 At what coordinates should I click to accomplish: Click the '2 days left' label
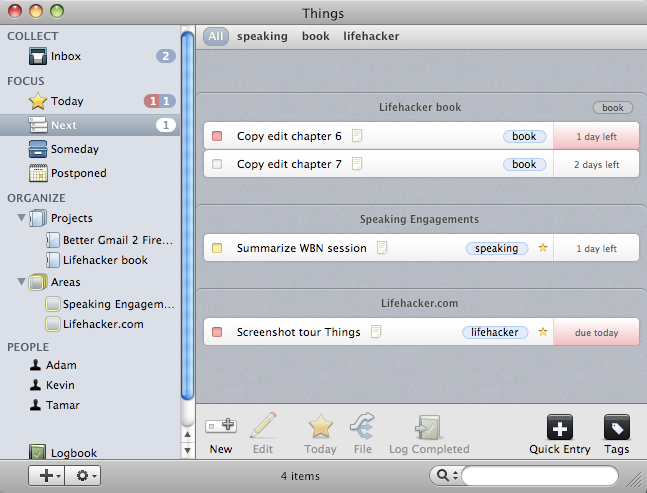pyautogui.click(x=596, y=165)
